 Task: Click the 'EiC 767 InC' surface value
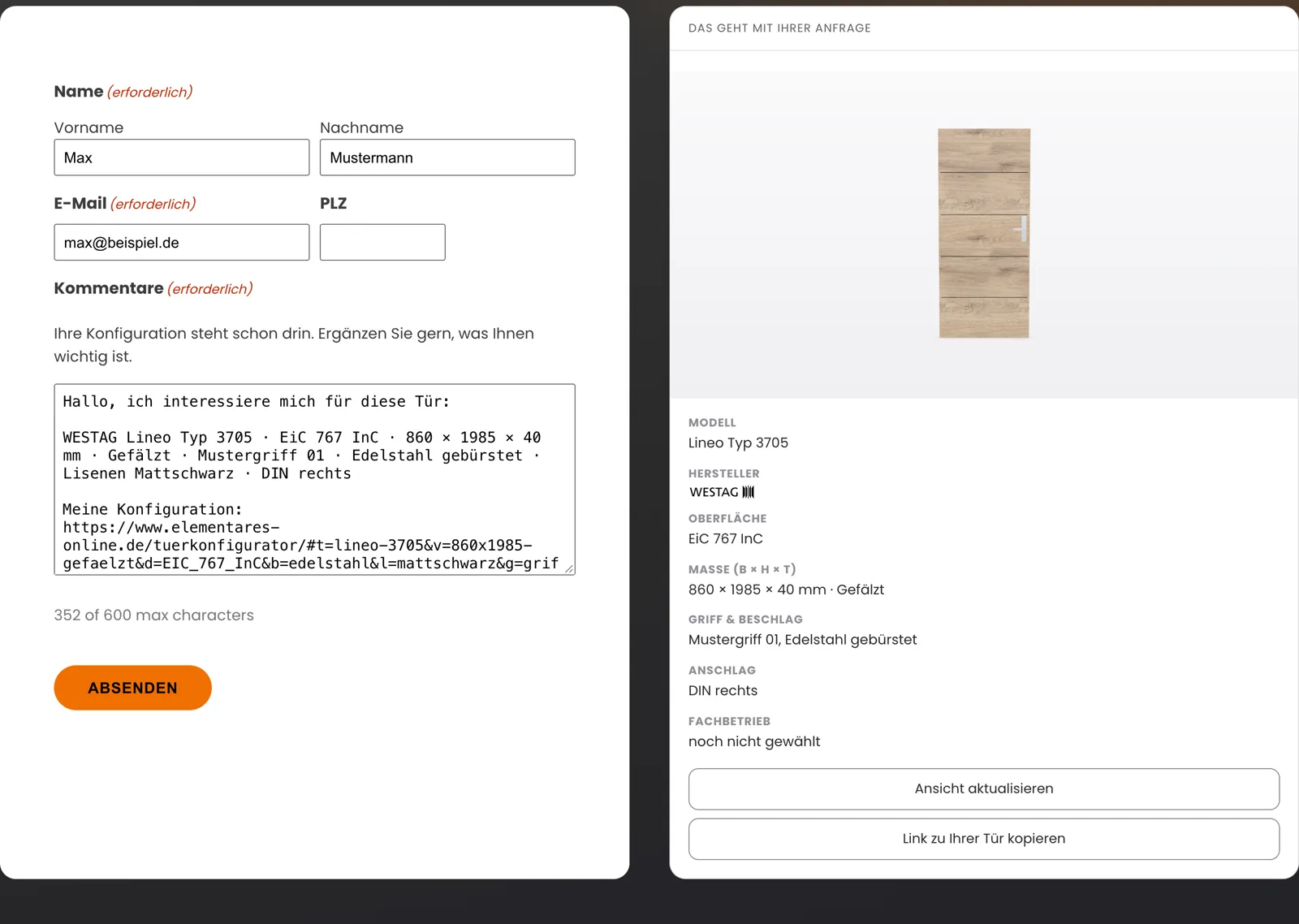[x=726, y=538]
